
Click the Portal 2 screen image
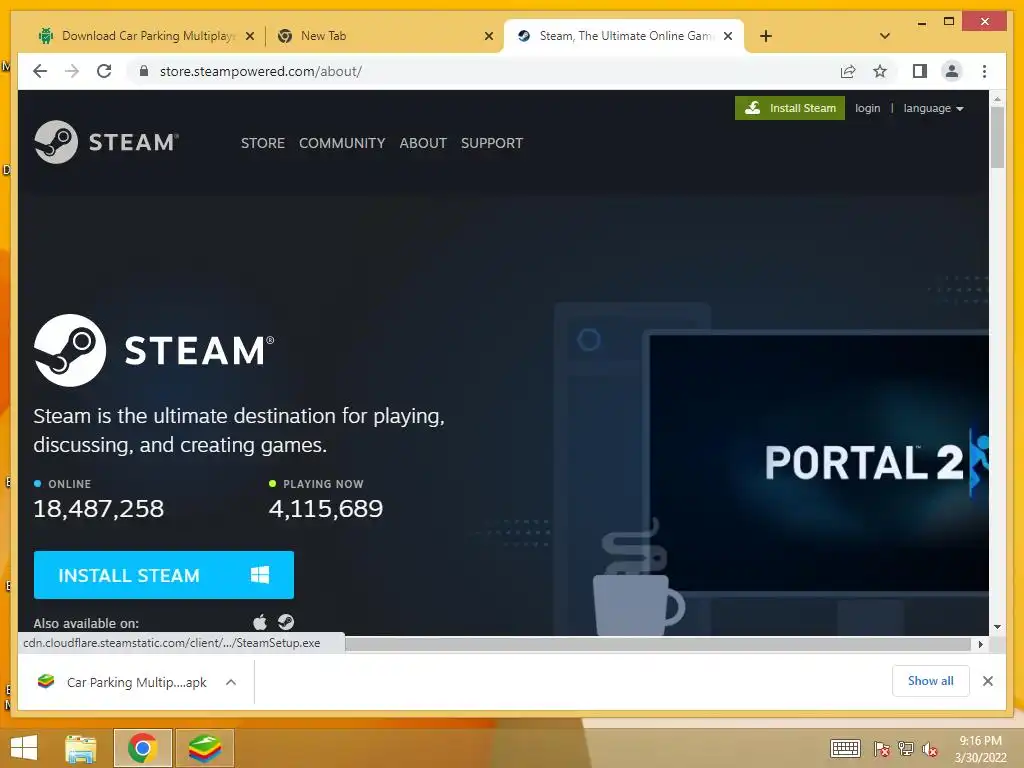tap(820, 462)
